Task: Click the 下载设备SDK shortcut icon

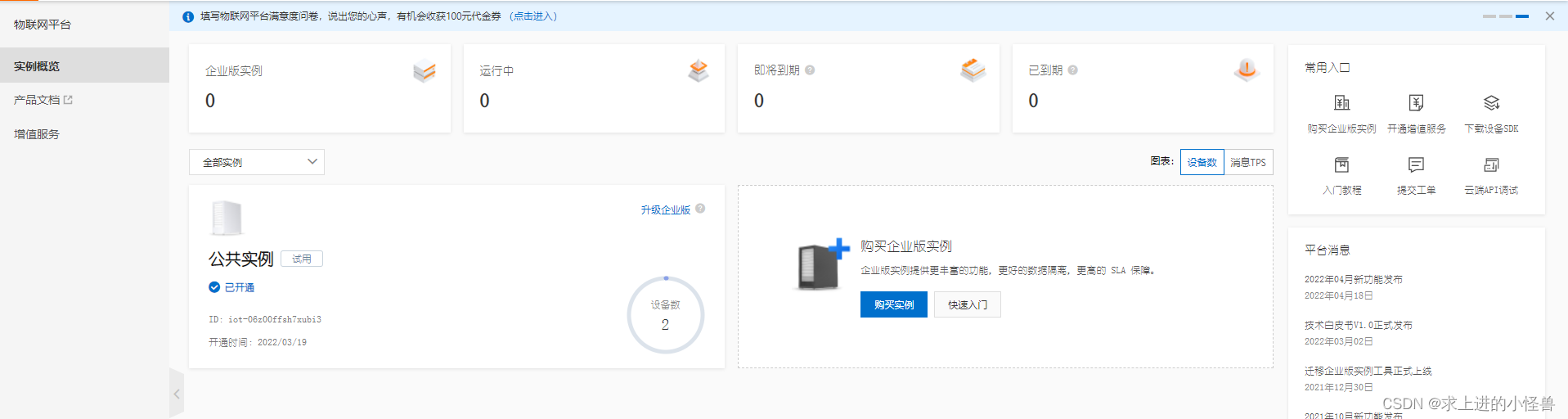Action: pos(1491,103)
